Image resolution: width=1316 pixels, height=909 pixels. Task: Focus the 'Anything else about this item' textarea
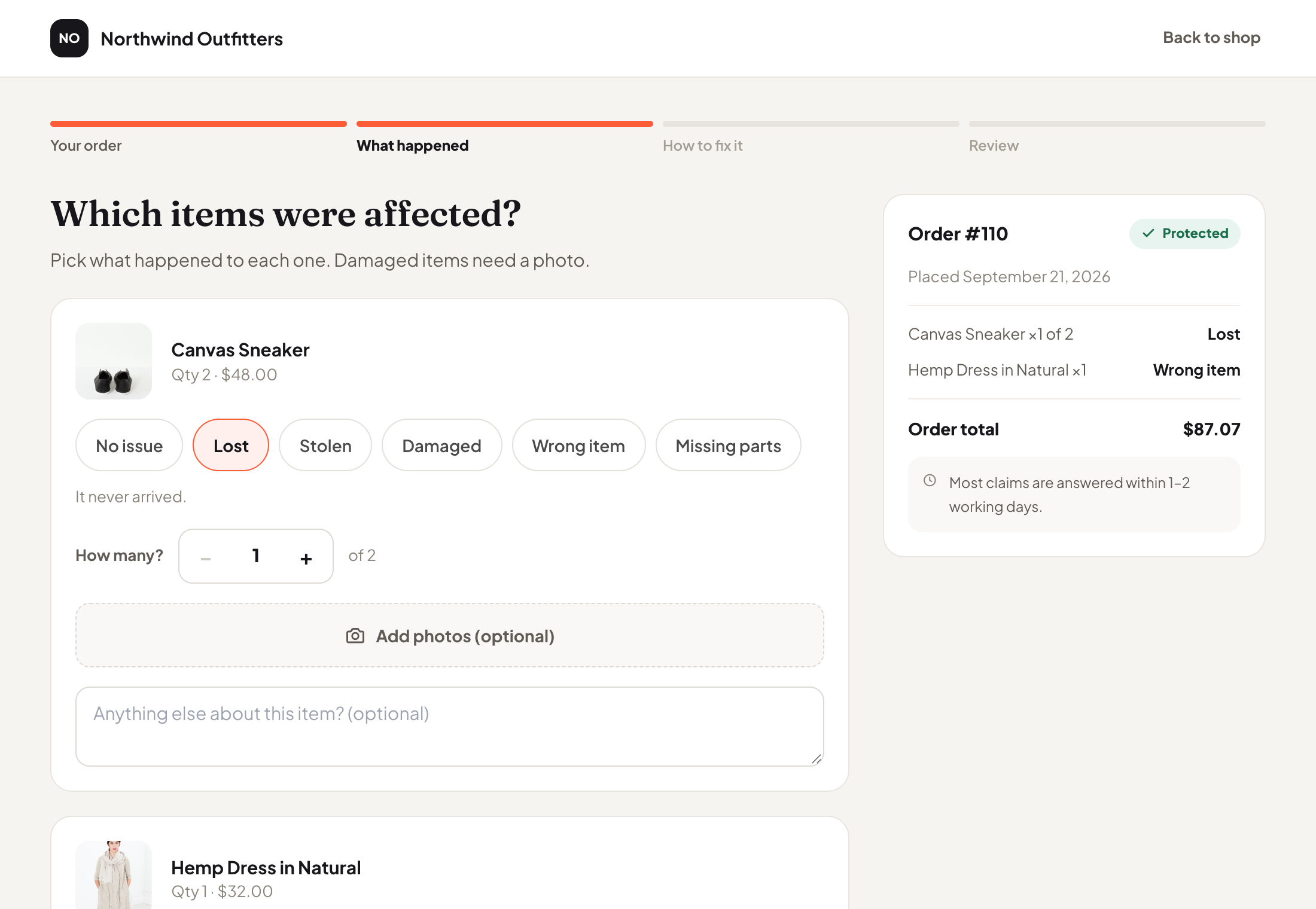pos(450,726)
